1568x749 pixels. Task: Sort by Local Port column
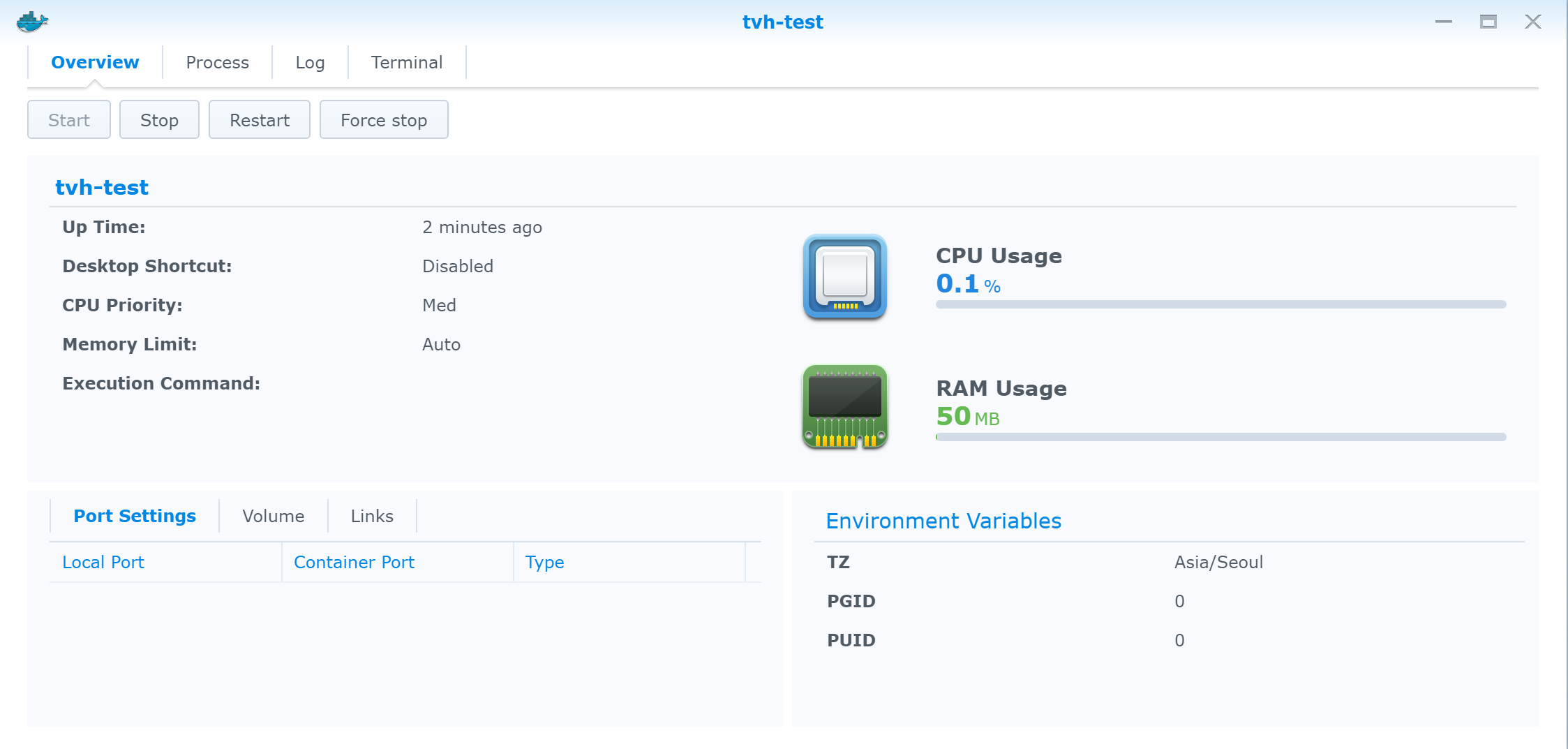[x=165, y=562]
